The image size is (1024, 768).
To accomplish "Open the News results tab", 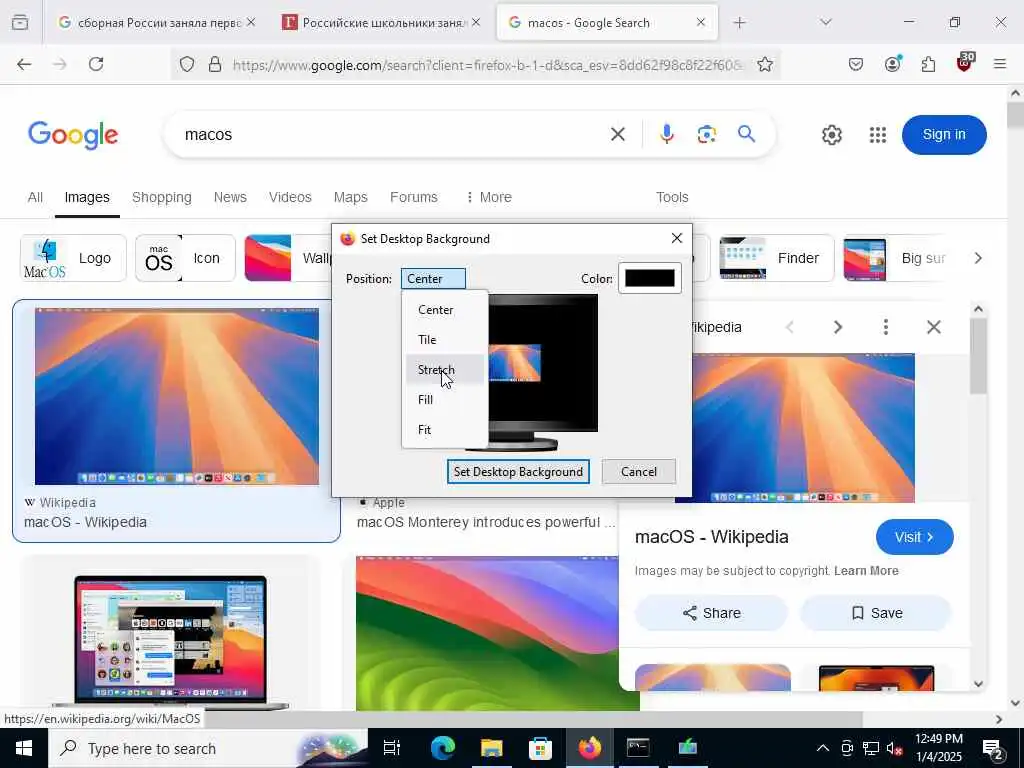I will point(230,197).
